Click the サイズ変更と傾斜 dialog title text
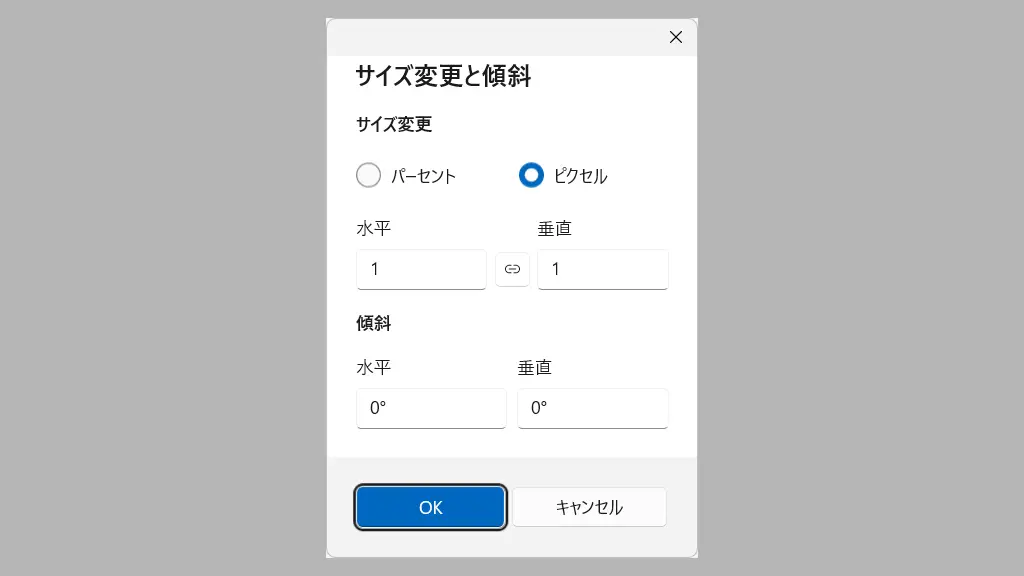 tap(443, 76)
